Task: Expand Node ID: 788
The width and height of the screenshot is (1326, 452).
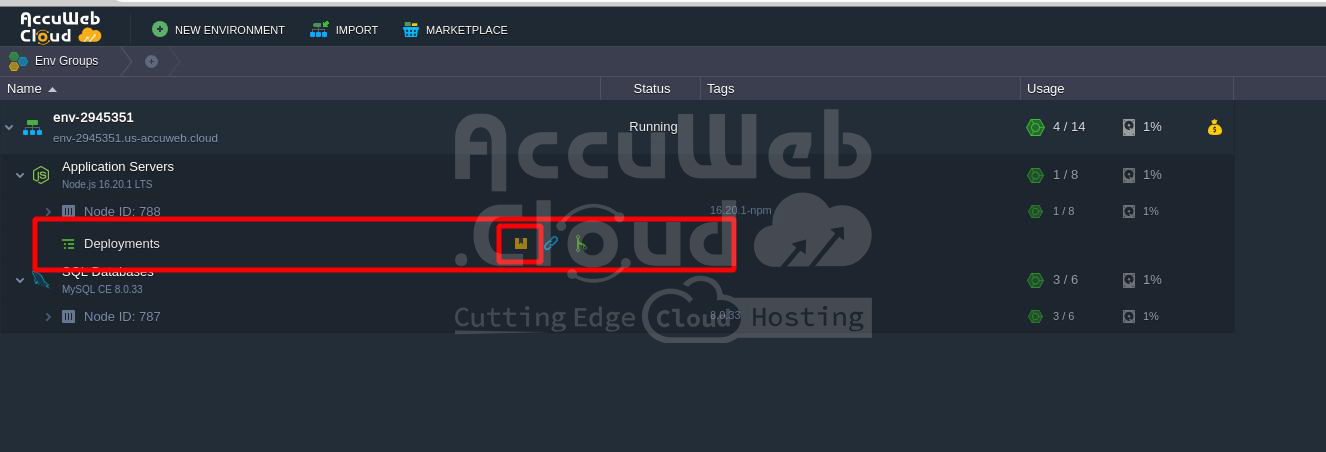Action: coord(48,211)
